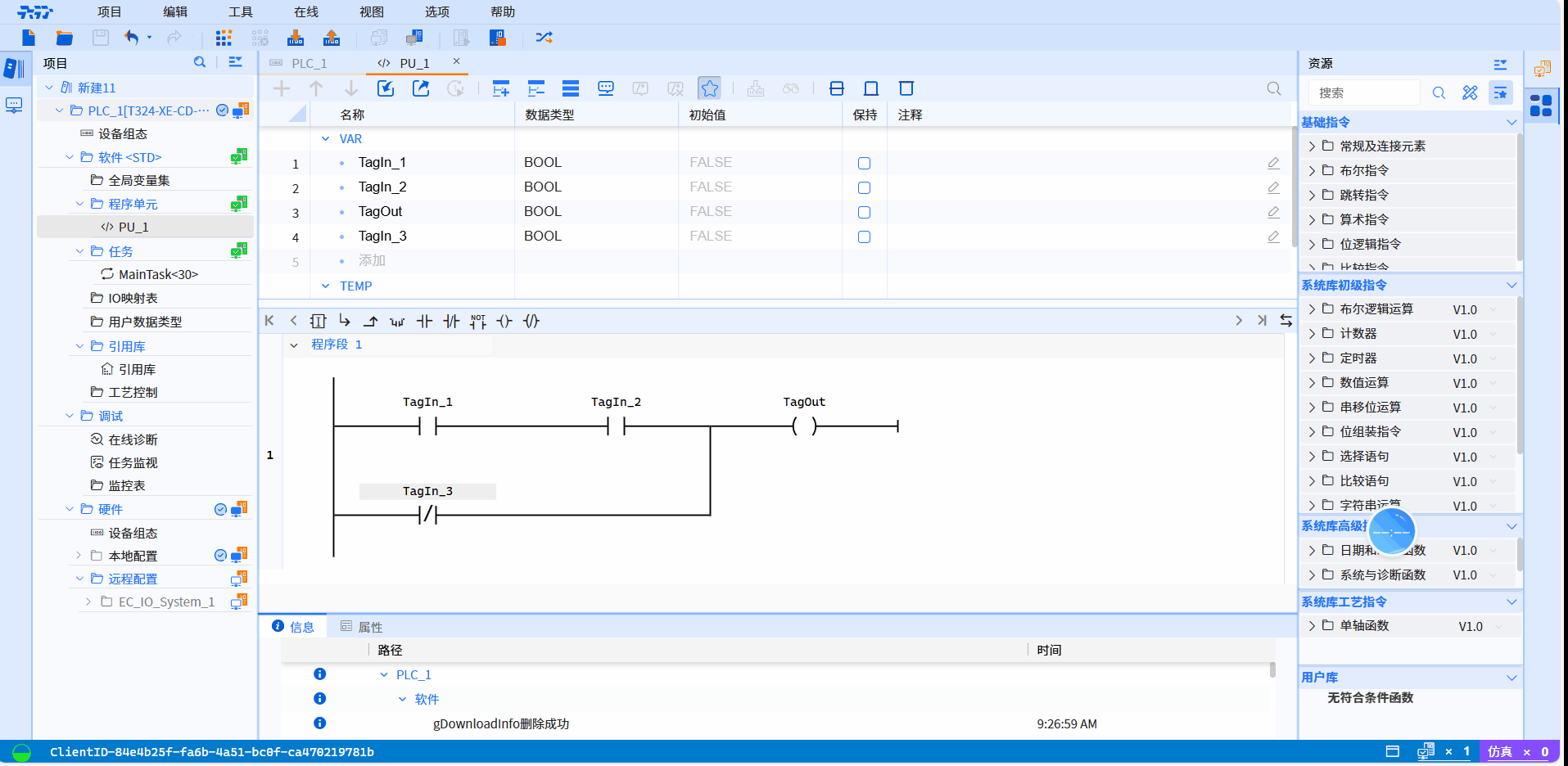Insert an output coil element
Screen dimensions: 1568x766
[x=504, y=322]
